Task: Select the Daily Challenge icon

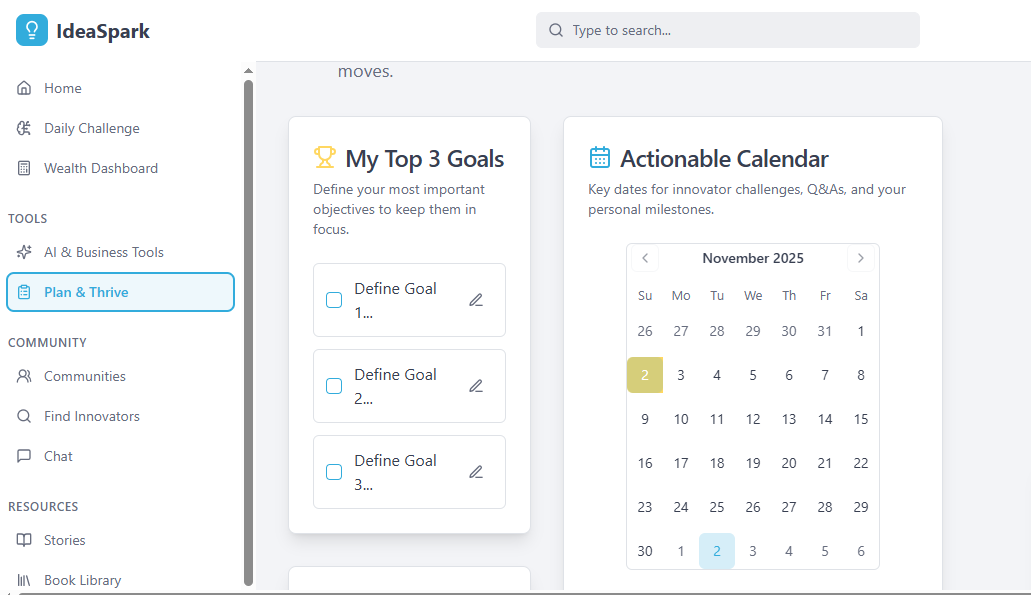Action: [24, 128]
